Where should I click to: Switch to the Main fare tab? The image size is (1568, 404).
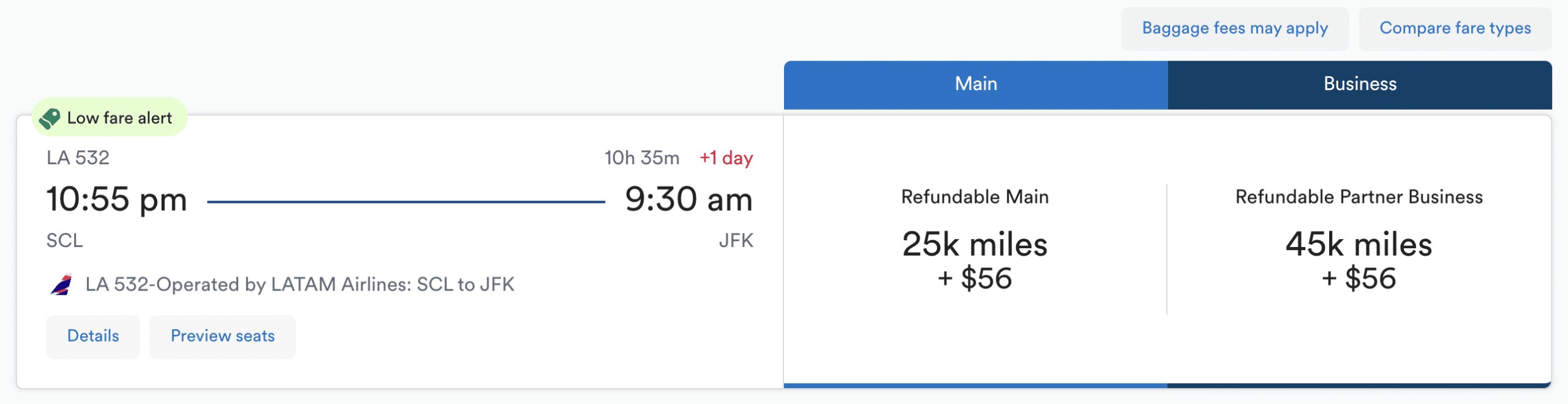coord(975,84)
